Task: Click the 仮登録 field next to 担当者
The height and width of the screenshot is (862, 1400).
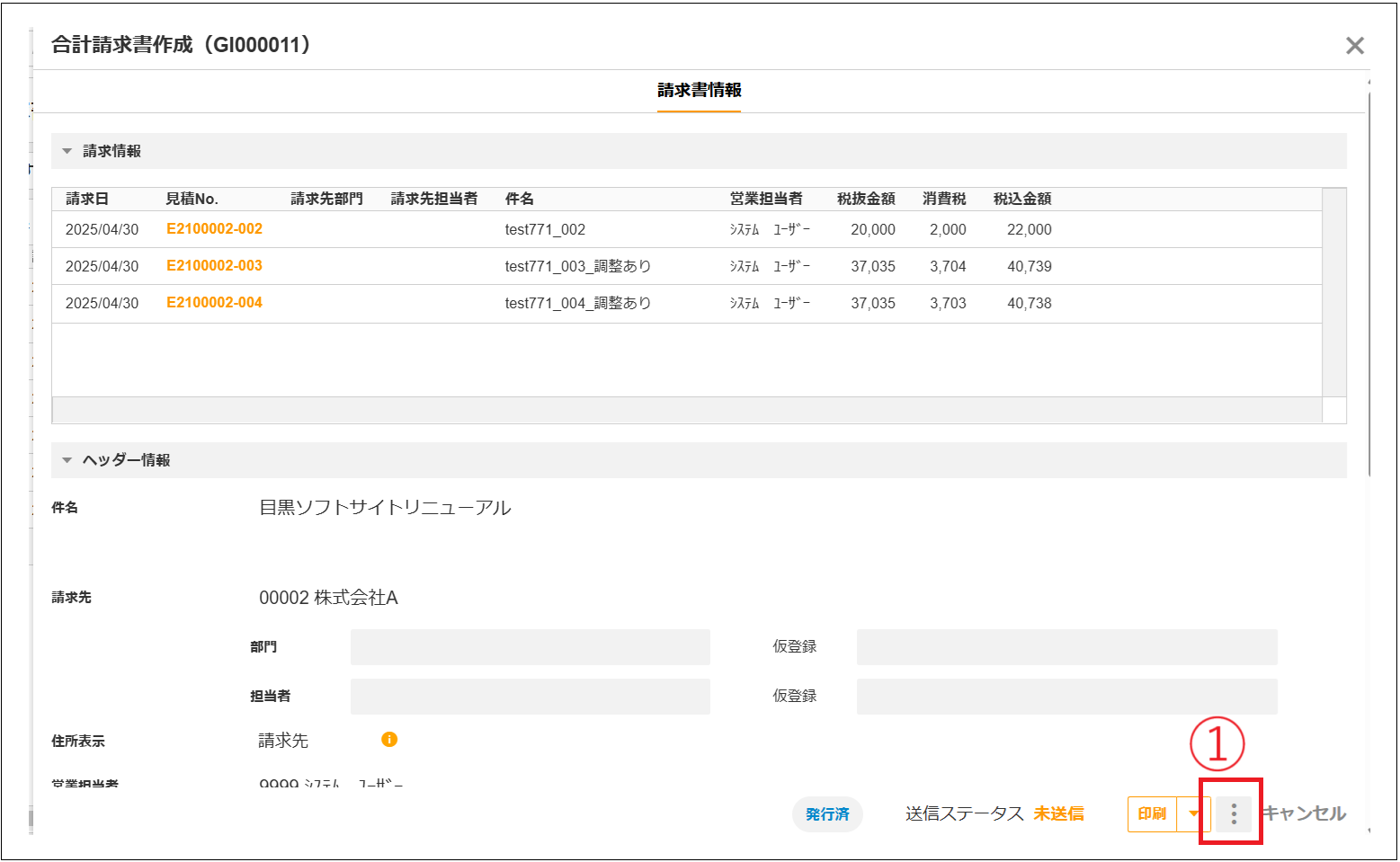Action: click(x=1066, y=697)
